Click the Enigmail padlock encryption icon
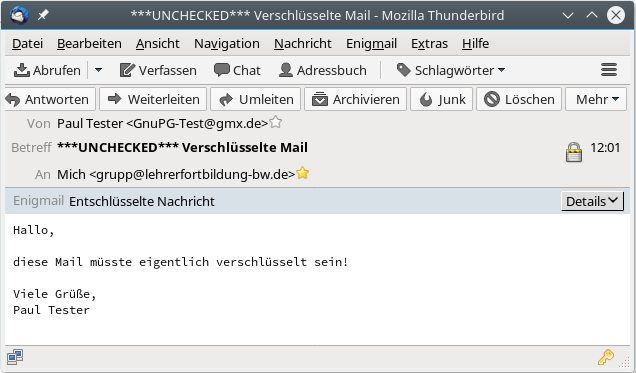The image size is (636, 373). coord(574,152)
